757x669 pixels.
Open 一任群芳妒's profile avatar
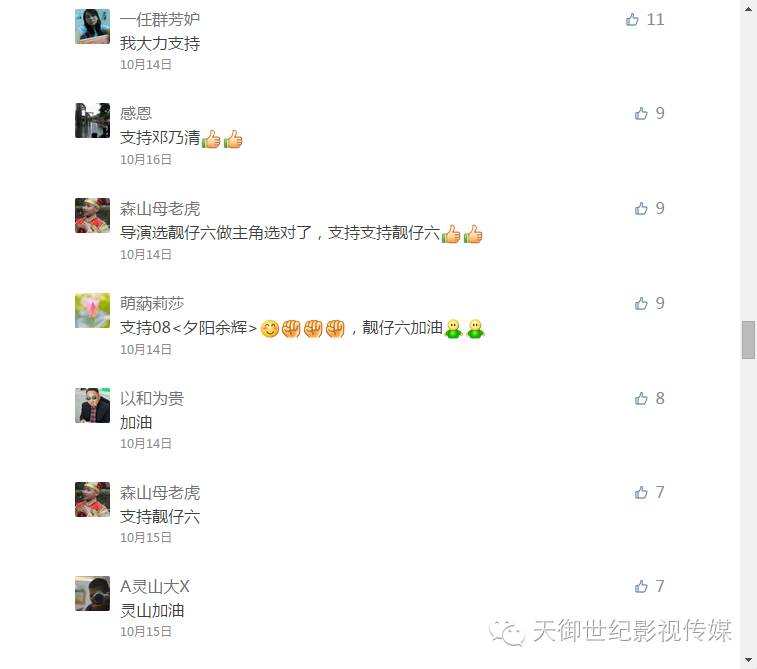[93, 27]
